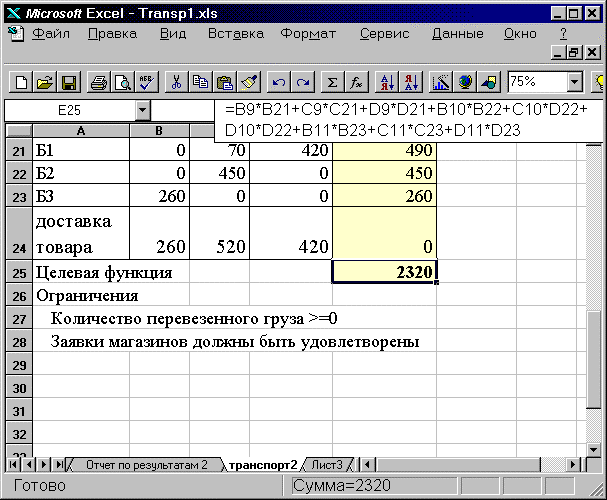Image resolution: width=607 pixels, height=500 pixels.
Task: Click vertical scrollbar down arrow
Action: pos(593,449)
